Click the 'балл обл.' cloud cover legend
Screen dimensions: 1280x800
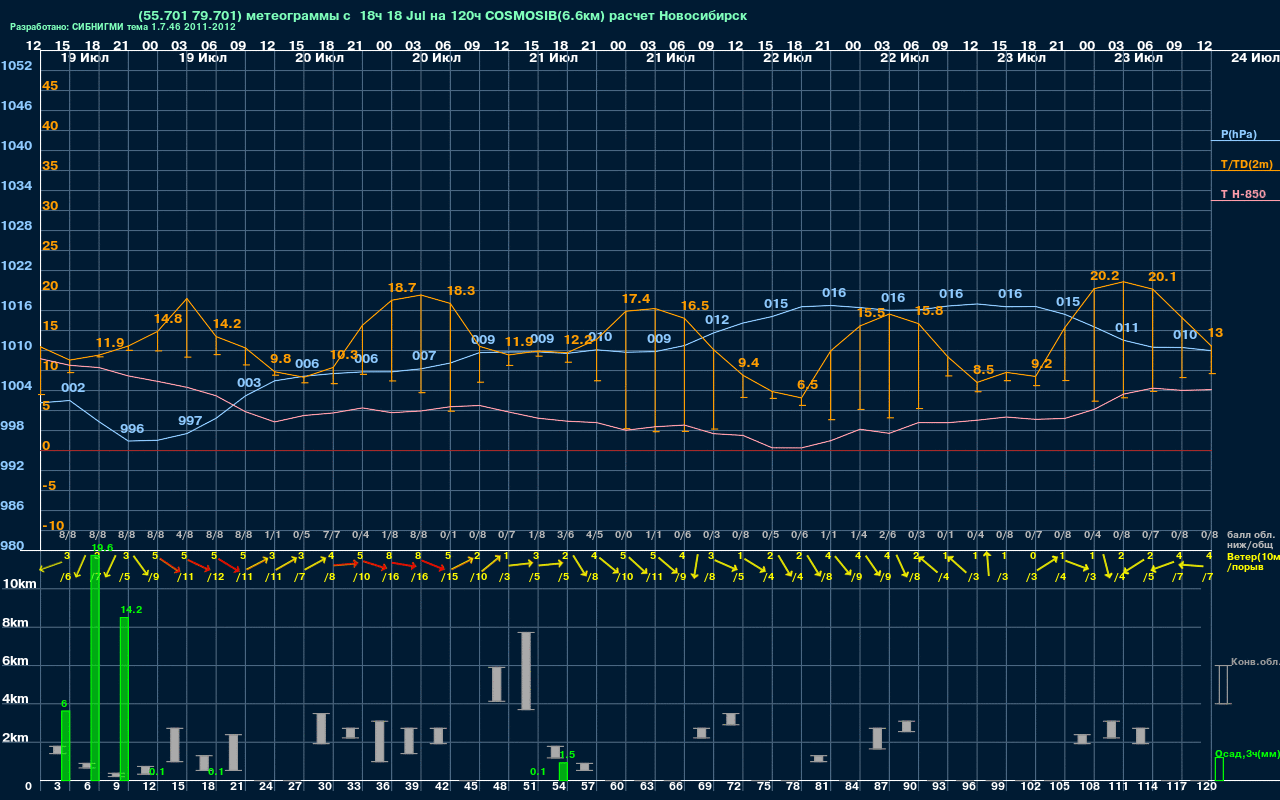(x=1249, y=535)
